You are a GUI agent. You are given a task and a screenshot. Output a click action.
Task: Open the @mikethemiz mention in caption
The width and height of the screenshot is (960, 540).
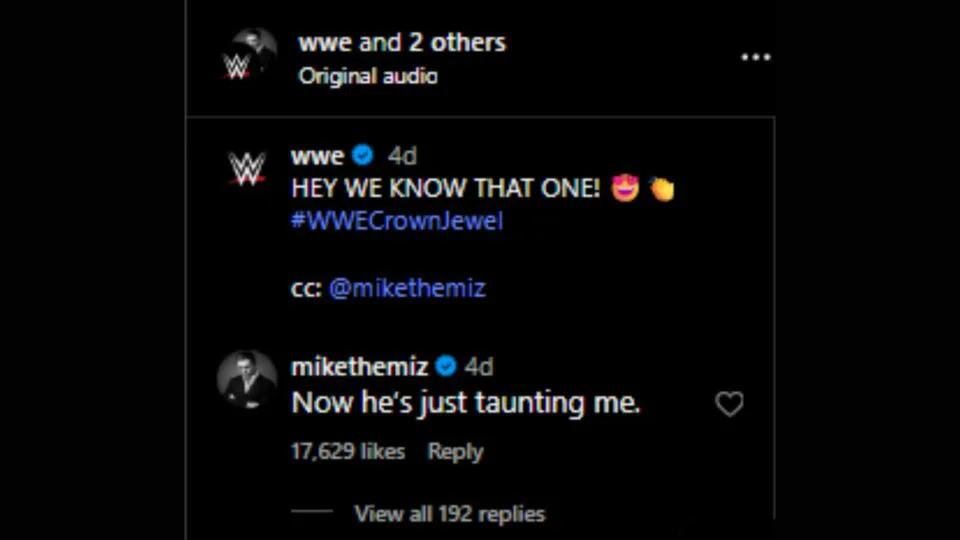tap(407, 288)
